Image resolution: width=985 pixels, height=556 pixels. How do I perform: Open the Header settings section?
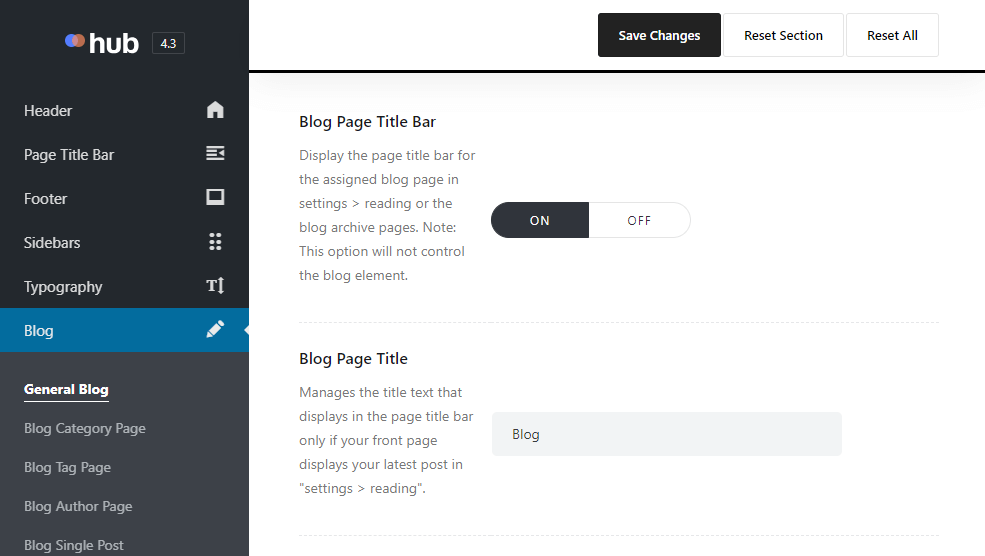coord(124,111)
